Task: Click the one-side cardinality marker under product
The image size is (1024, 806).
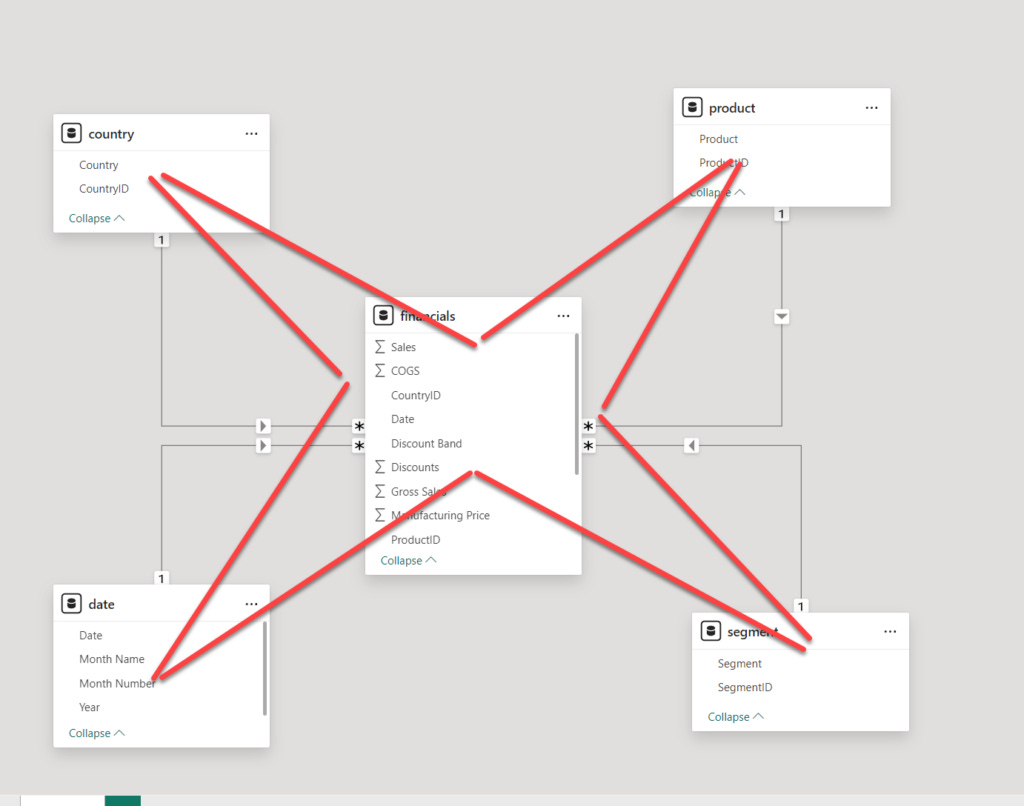Action: (781, 214)
